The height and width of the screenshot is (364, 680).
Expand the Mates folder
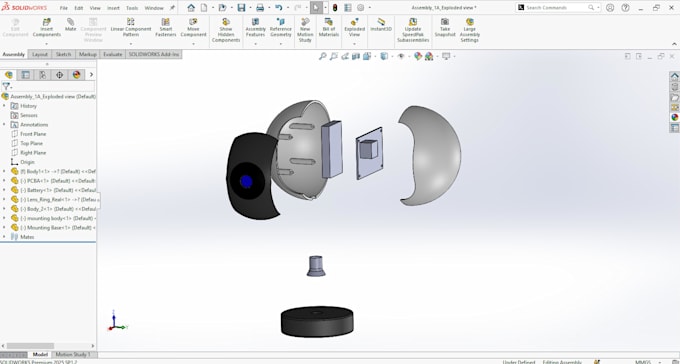coord(4,237)
